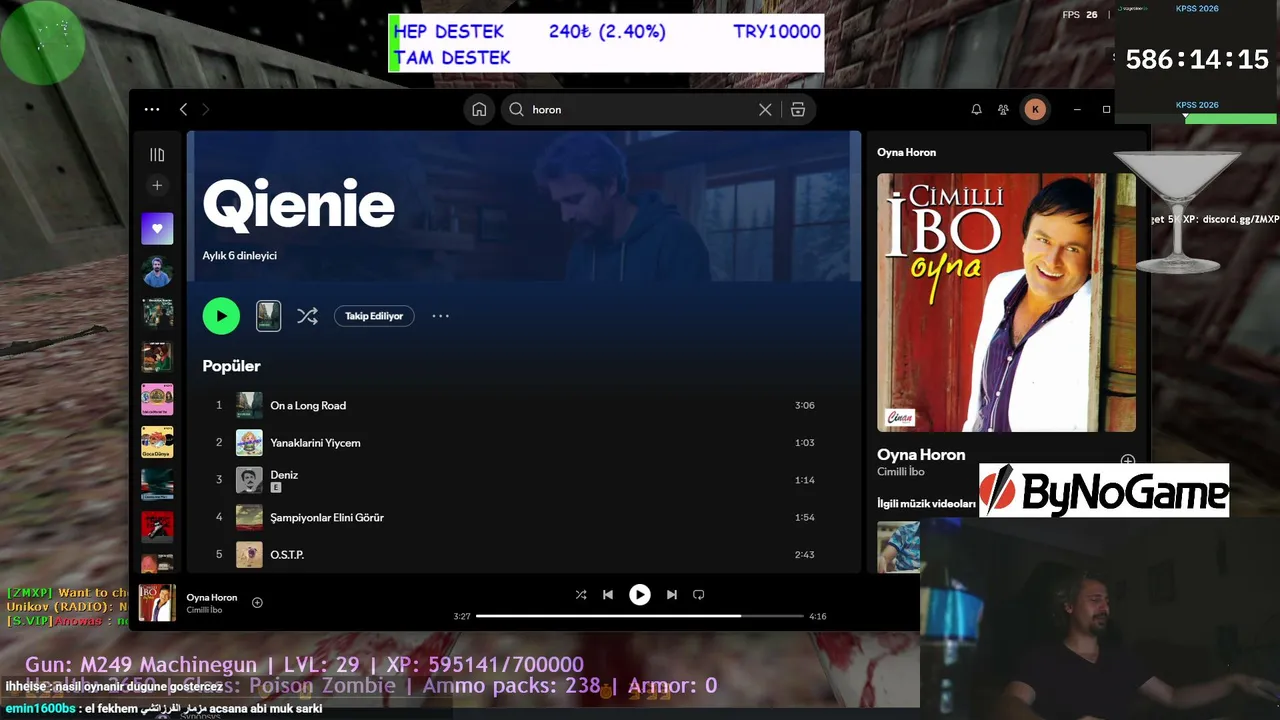
Task: Open the Goca Dünya playlist in the sidebar
Action: (x=157, y=442)
